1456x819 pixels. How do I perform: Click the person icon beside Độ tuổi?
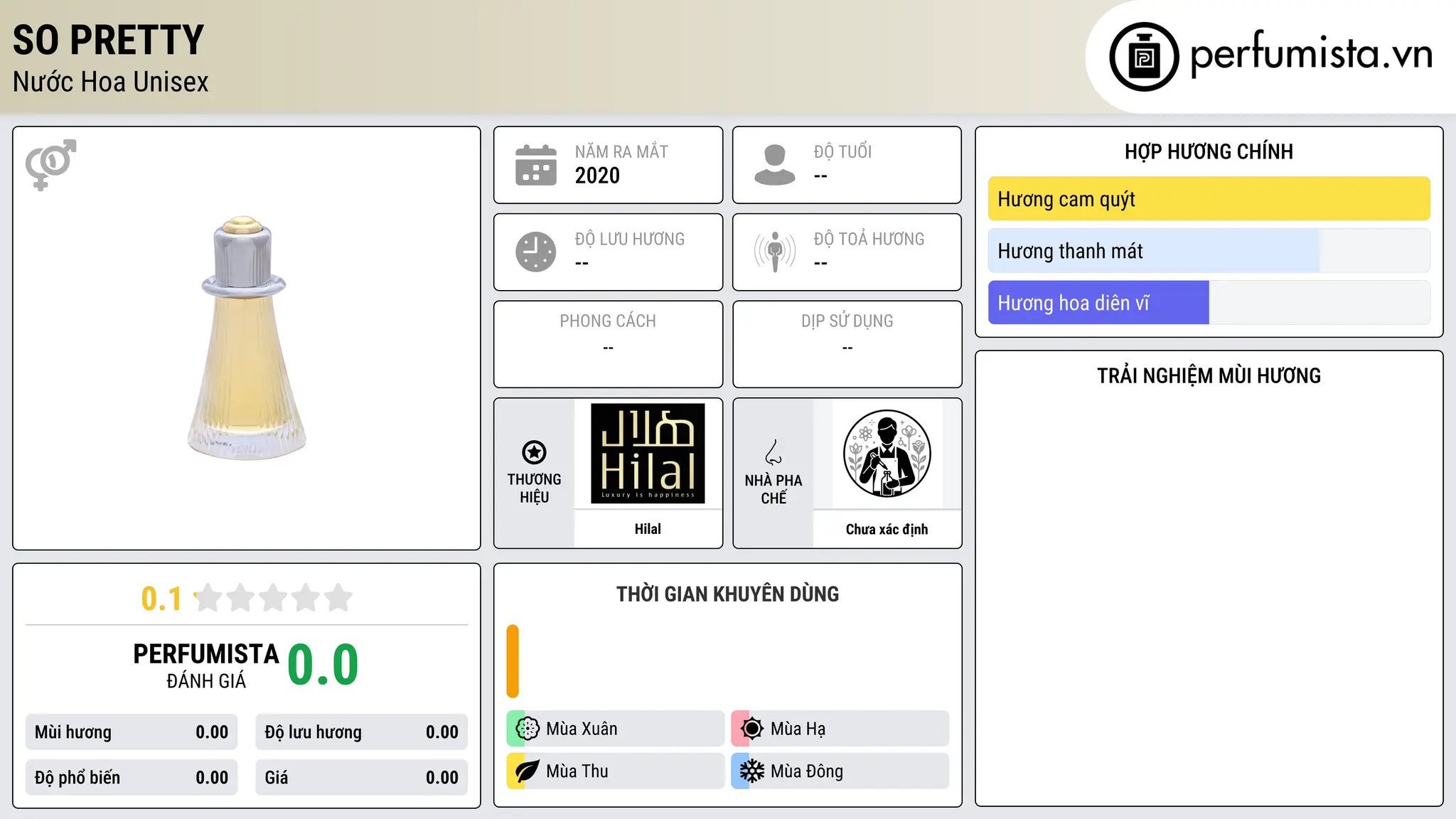pyautogui.click(x=775, y=165)
